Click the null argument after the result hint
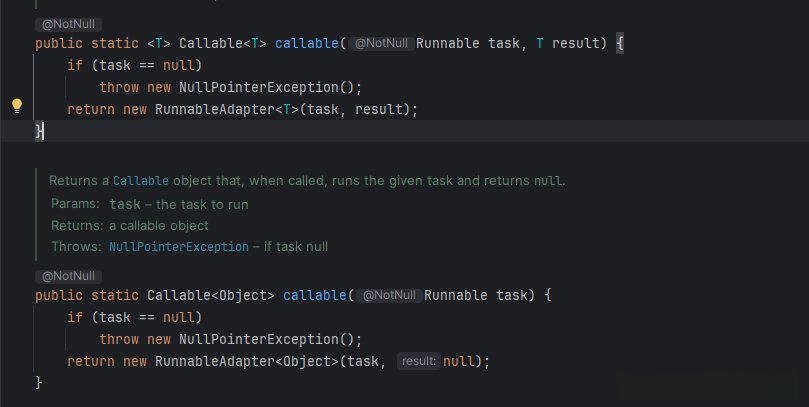 [x=460, y=361]
